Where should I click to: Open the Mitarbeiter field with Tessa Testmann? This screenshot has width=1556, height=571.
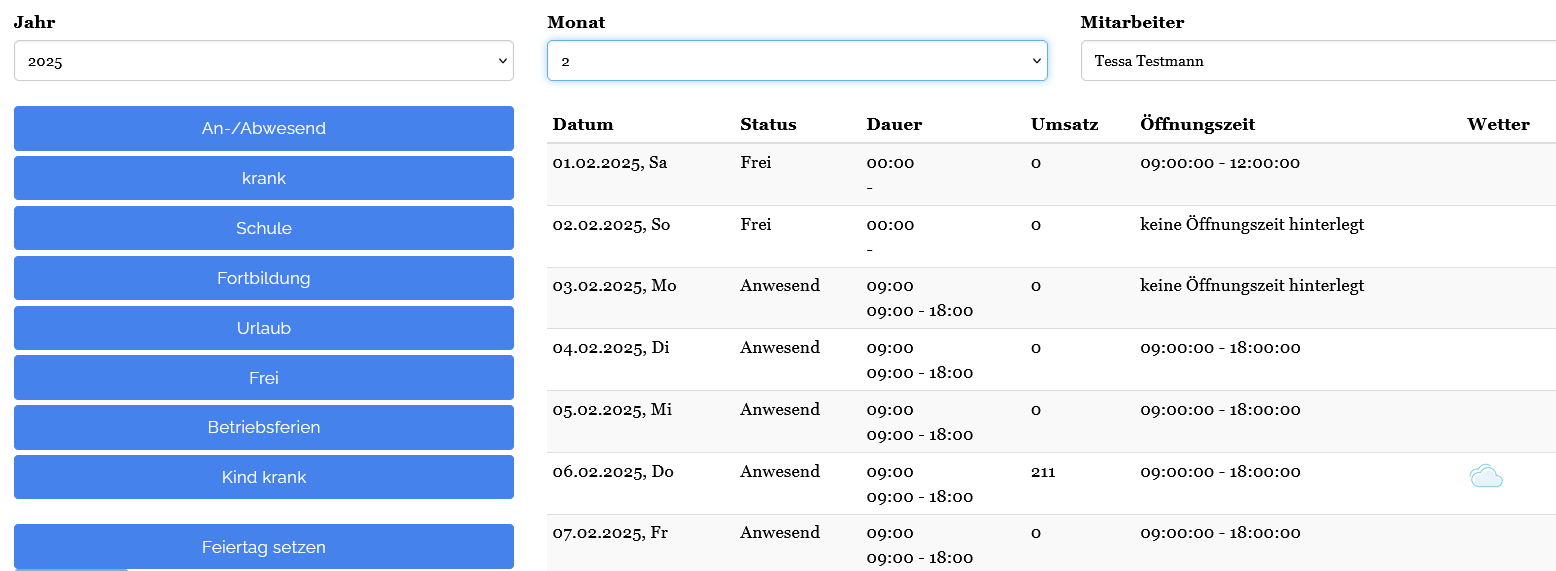[1317, 61]
